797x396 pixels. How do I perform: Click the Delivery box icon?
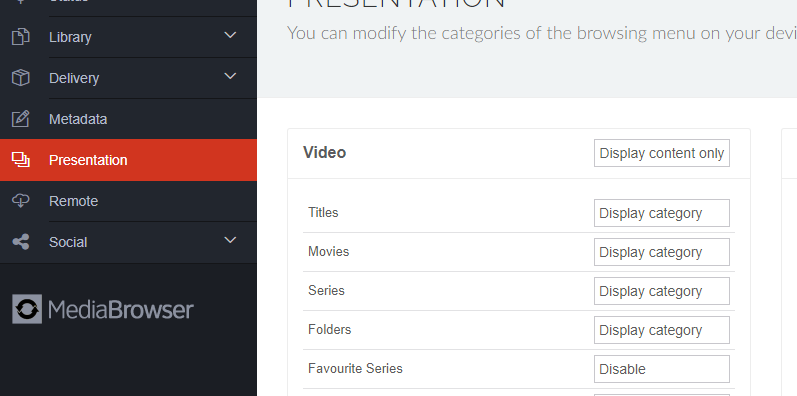tap(20, 78)
